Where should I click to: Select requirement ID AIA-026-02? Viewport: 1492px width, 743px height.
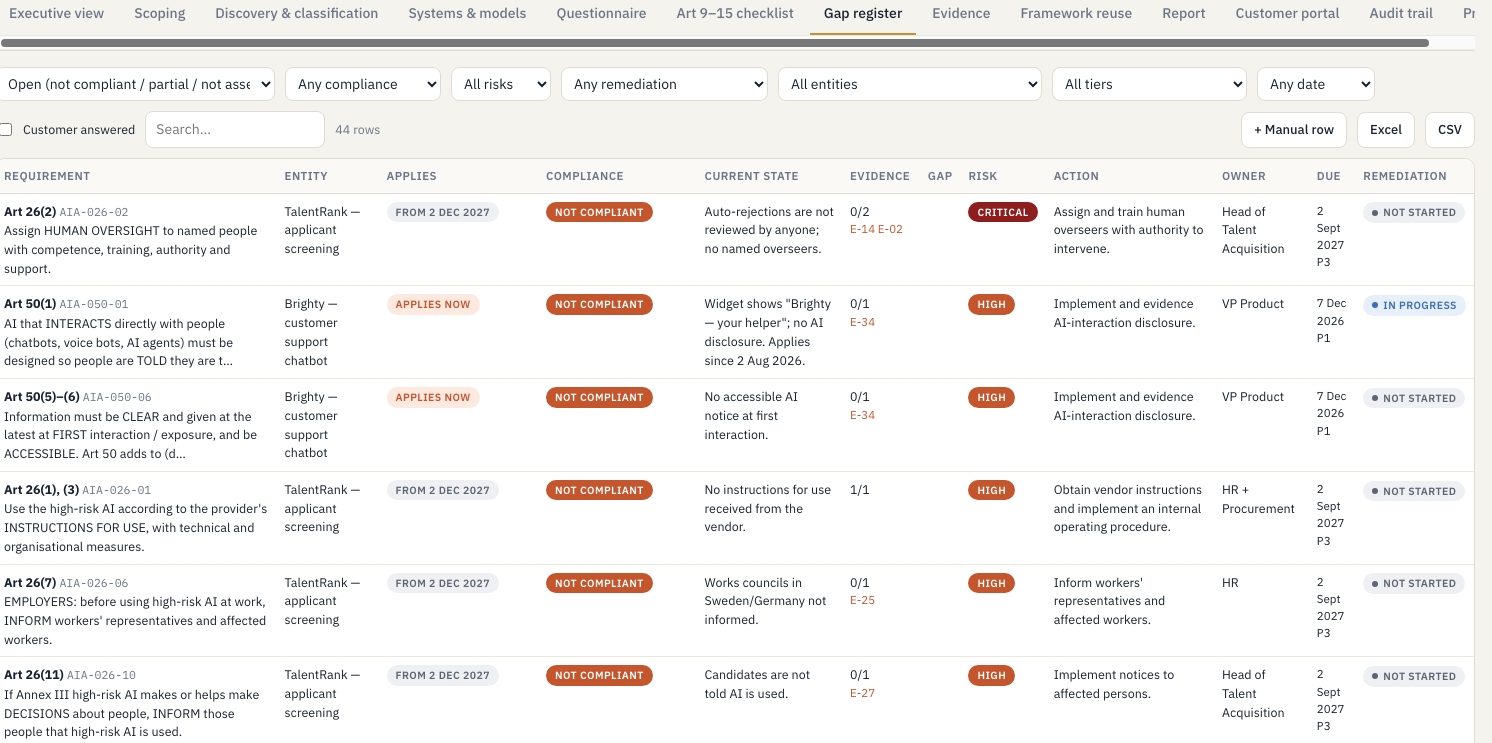(94, 212)
